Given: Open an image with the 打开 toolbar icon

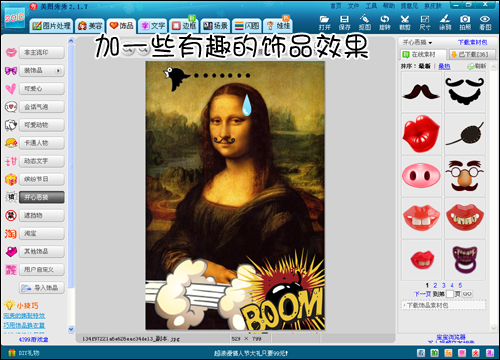Looking at the screenshot, I should (x=324, y=23).
